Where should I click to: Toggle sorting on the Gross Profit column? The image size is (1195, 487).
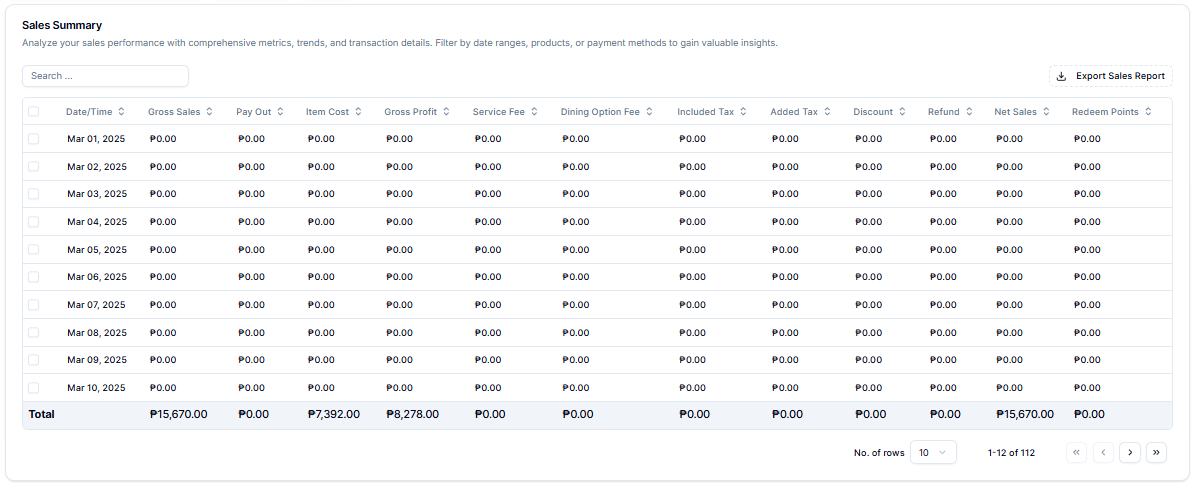[446, 111]
